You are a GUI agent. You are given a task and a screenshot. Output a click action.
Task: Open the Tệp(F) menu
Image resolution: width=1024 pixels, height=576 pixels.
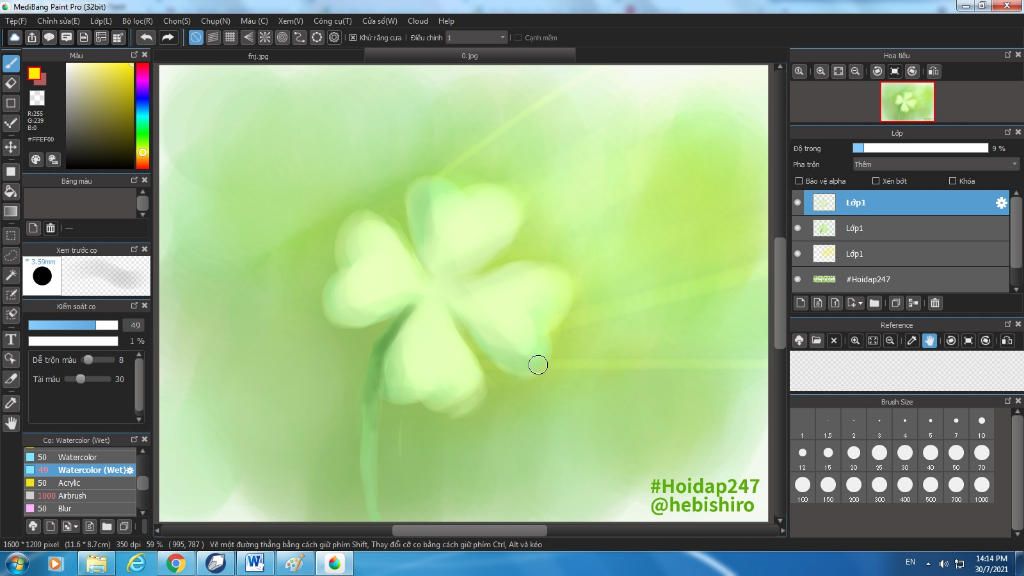[x=16, y=21]
